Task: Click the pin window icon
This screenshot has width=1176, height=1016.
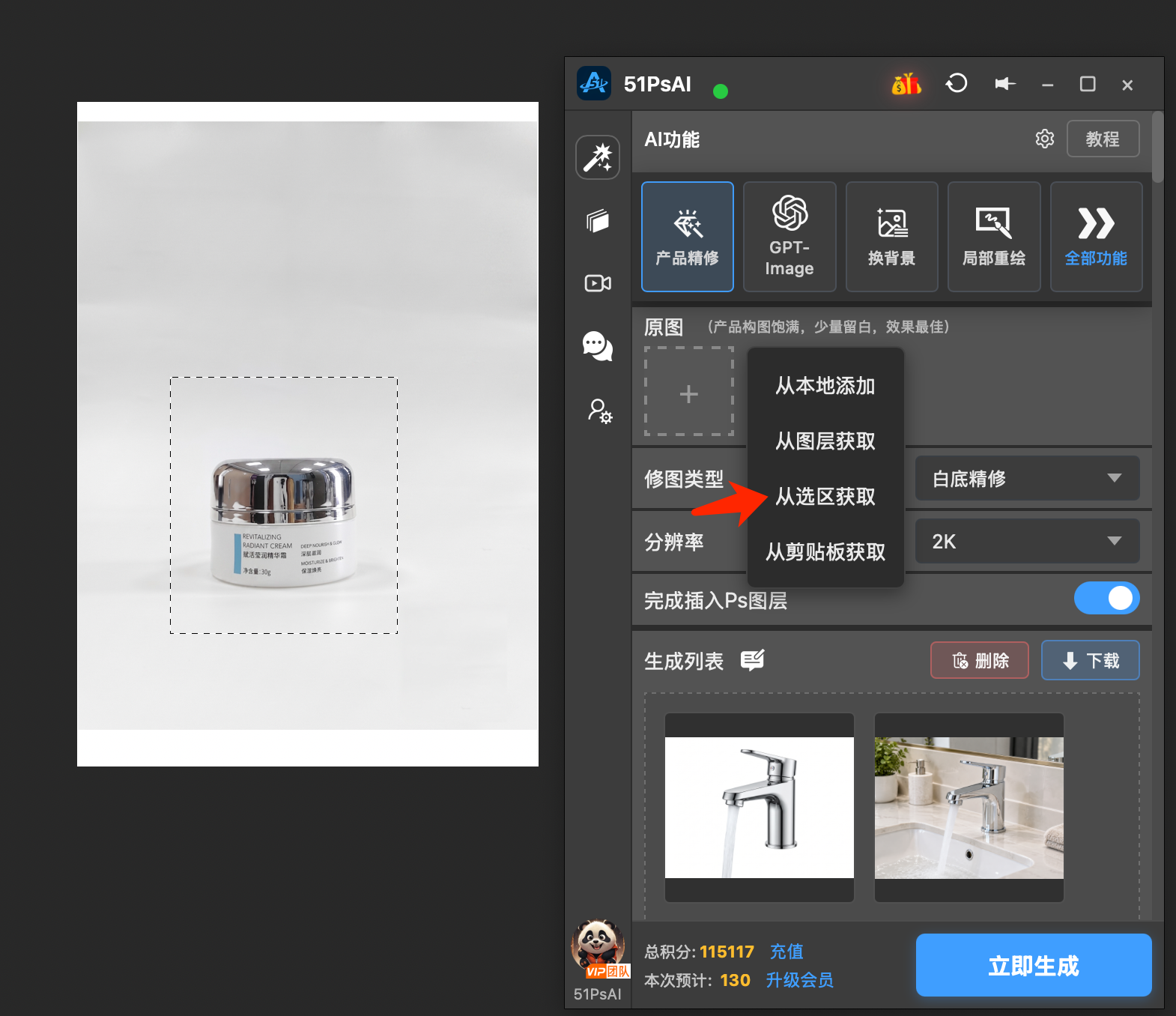Action: click(x=1004, y=84)
